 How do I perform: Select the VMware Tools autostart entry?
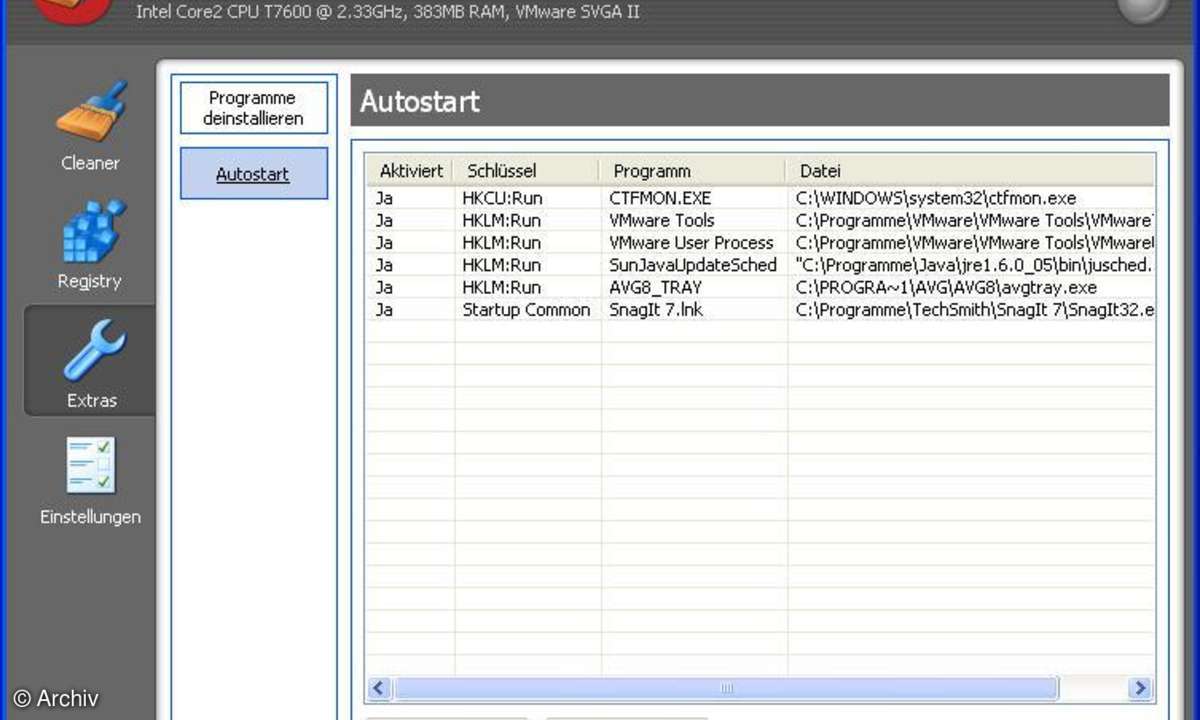click(x=661, y=220)
